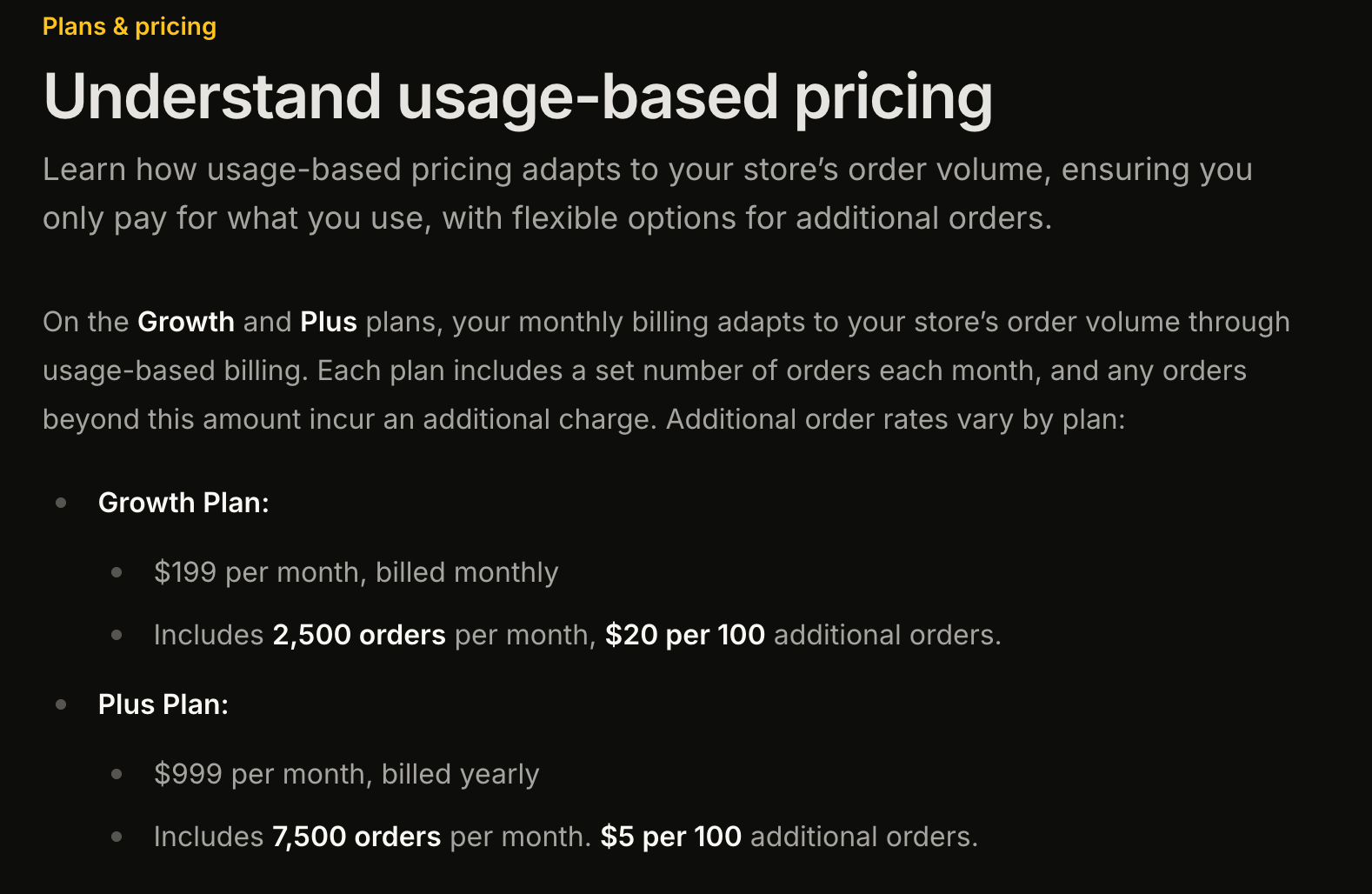Viewport: 1372px width, 894px height.
Task: Click the bullet dot beside Growth Plan
Action: pyautogui.click(x=61, y=503)
